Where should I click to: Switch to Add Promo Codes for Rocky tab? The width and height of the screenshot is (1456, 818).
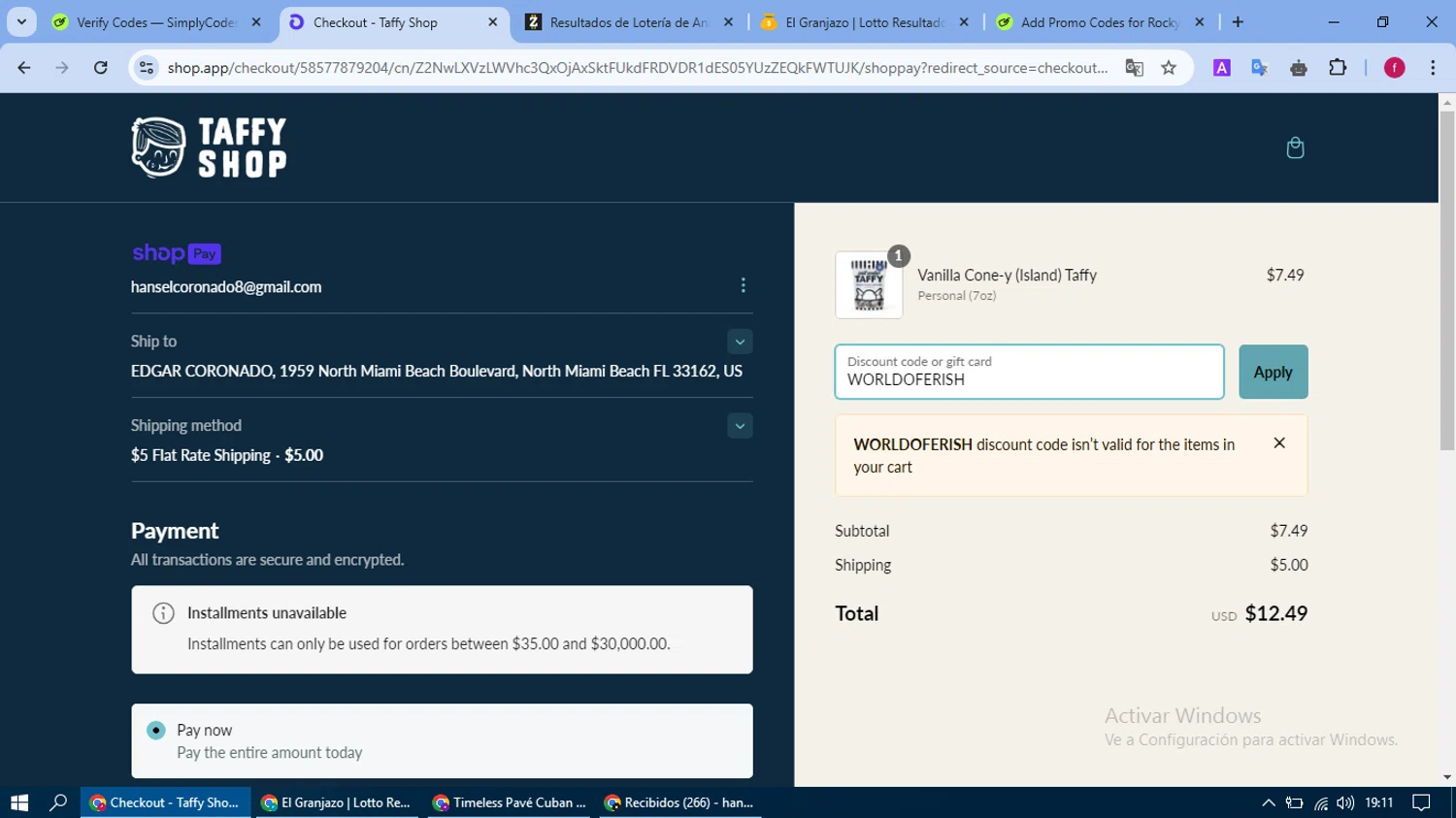(1100, 22)
